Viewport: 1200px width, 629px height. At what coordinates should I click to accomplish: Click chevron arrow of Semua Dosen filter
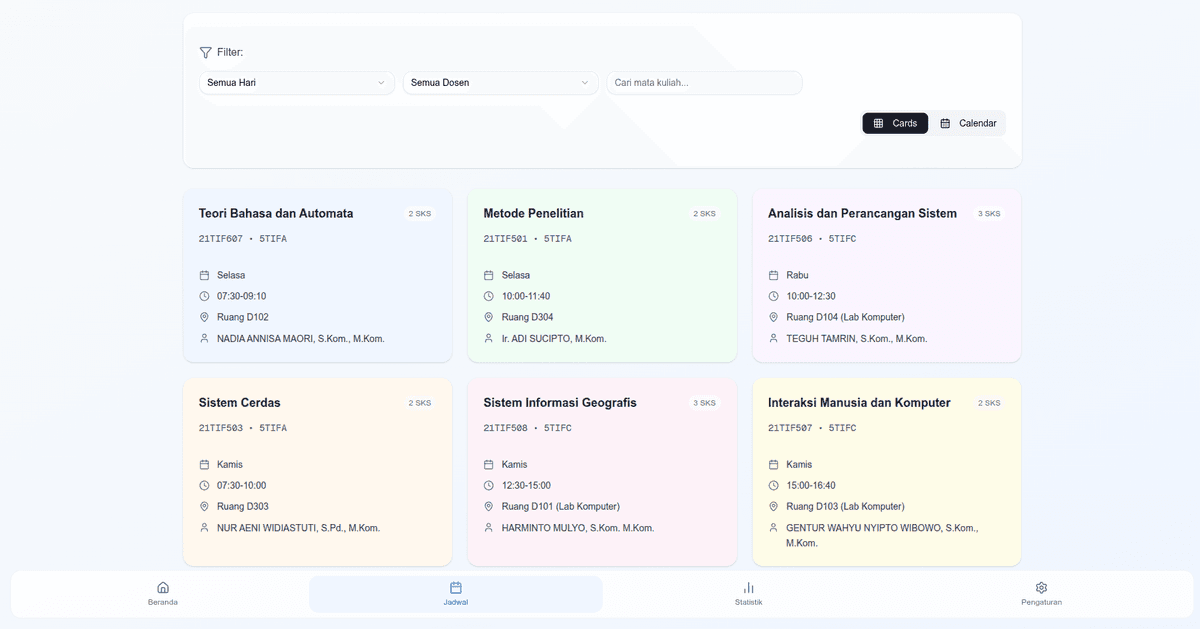pyautogui.click(x=585, y=83)
